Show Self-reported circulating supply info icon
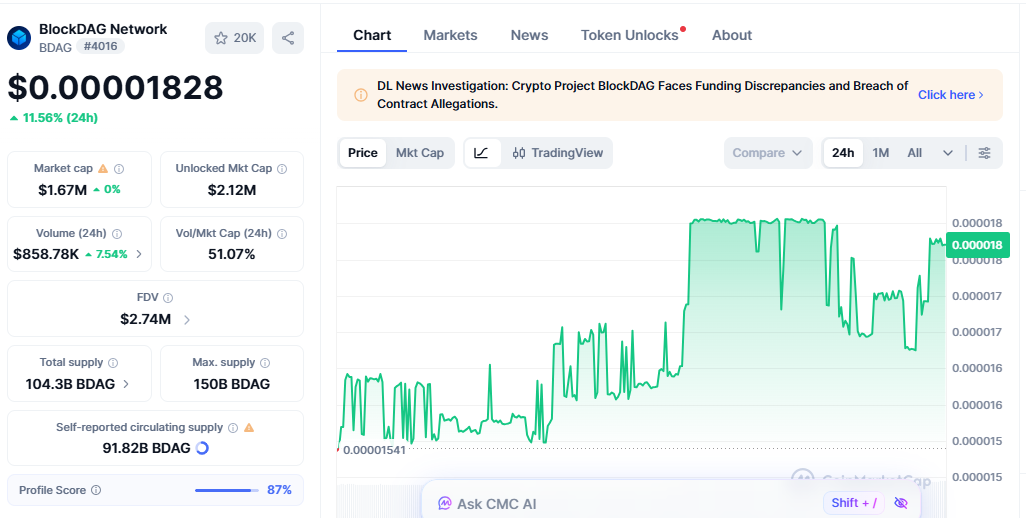Screen dimensions: 1026x518 coord(233,428)
